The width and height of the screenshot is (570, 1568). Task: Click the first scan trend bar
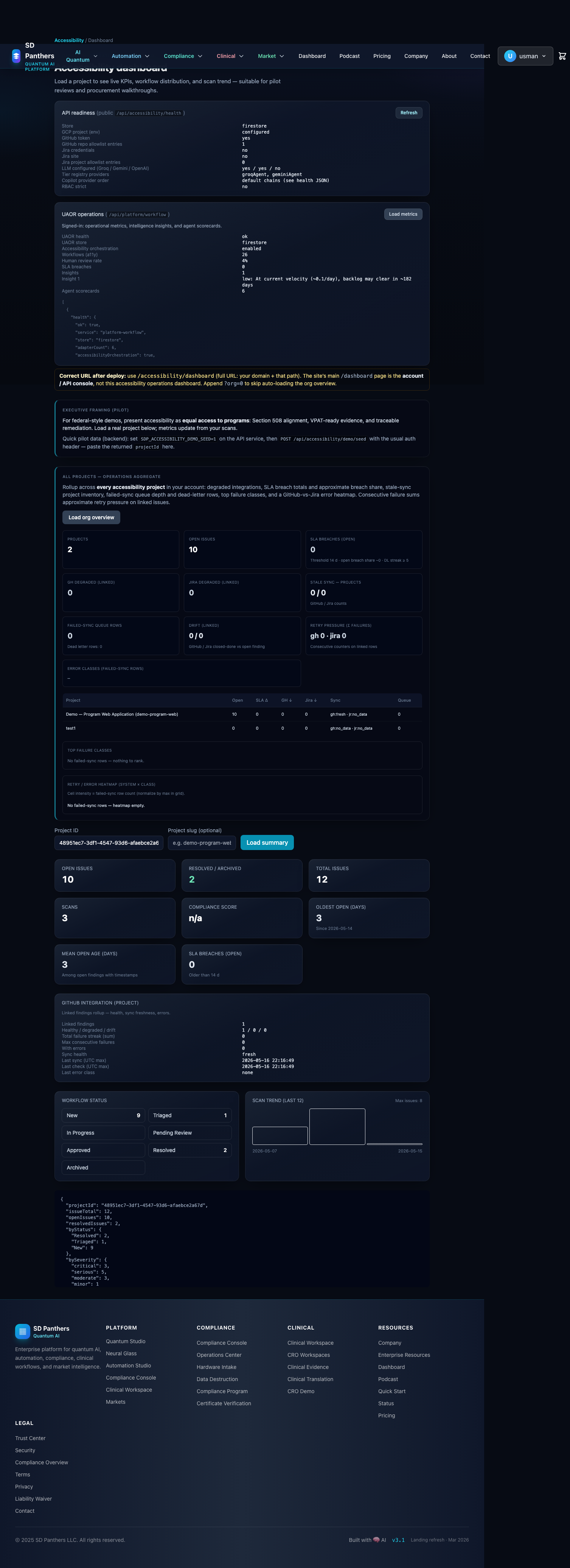(280, 1136)
